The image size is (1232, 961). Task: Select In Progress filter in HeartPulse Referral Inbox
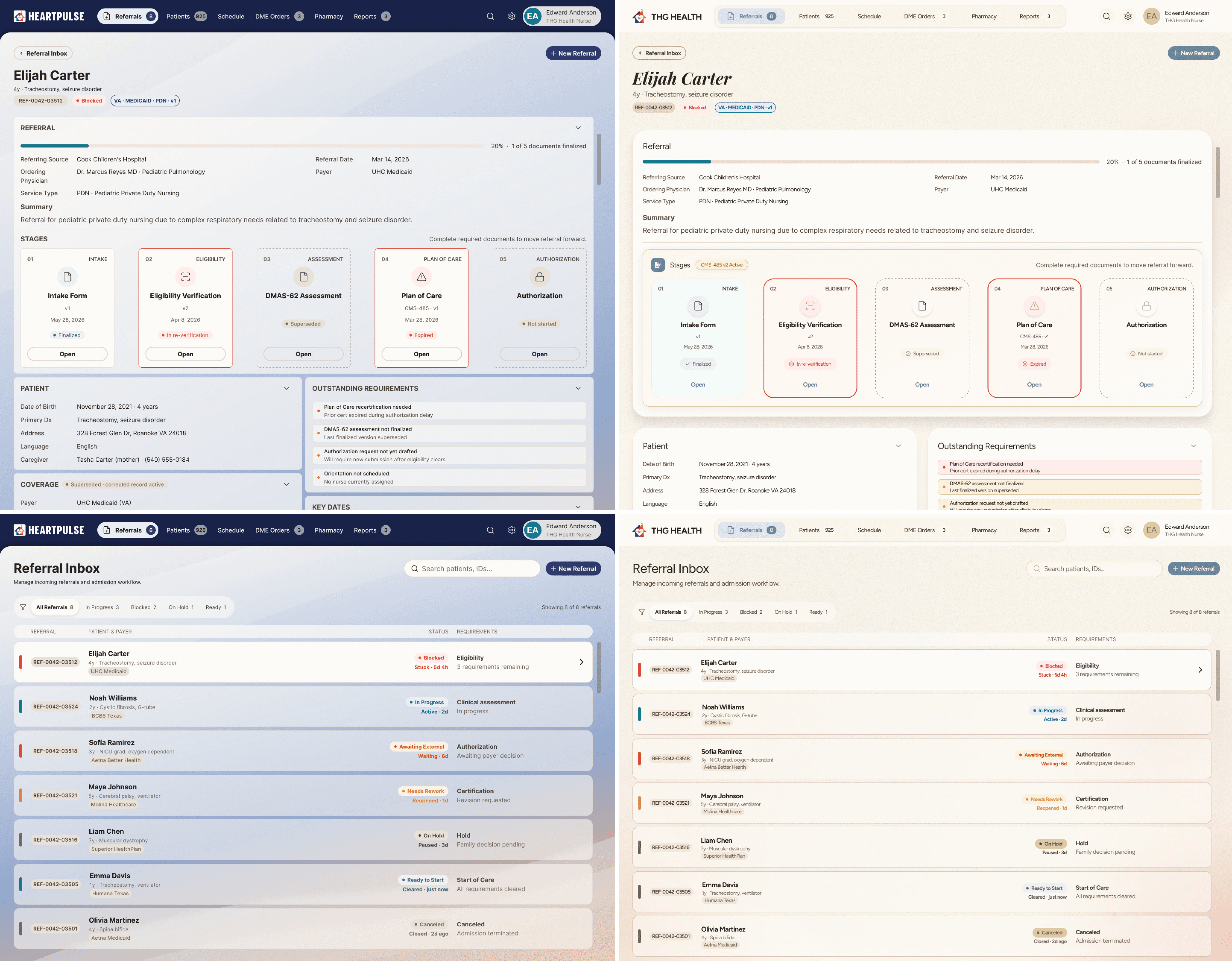(x=102, y=607)
